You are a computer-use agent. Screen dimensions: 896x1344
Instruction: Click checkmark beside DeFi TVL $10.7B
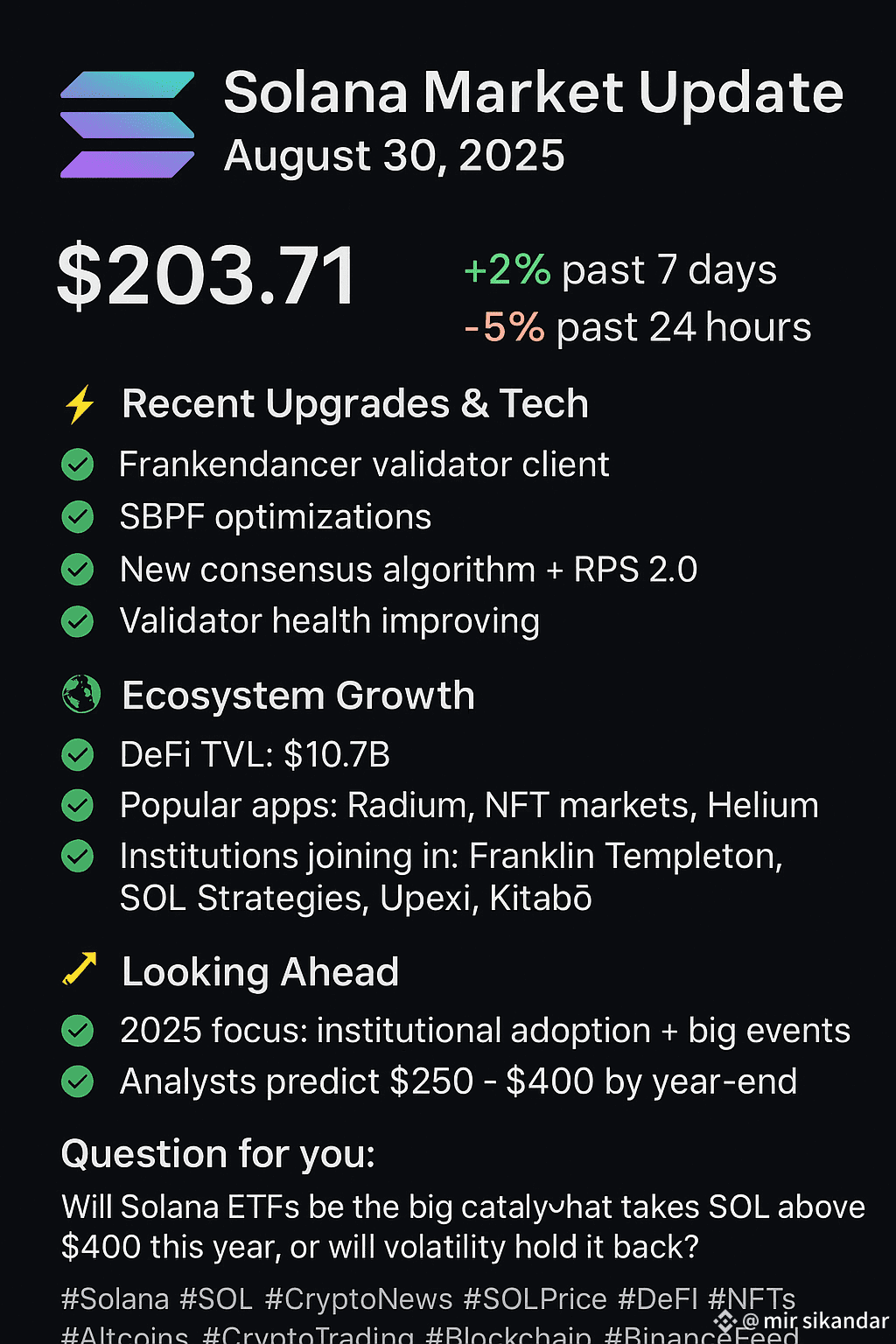pos(78,754)
